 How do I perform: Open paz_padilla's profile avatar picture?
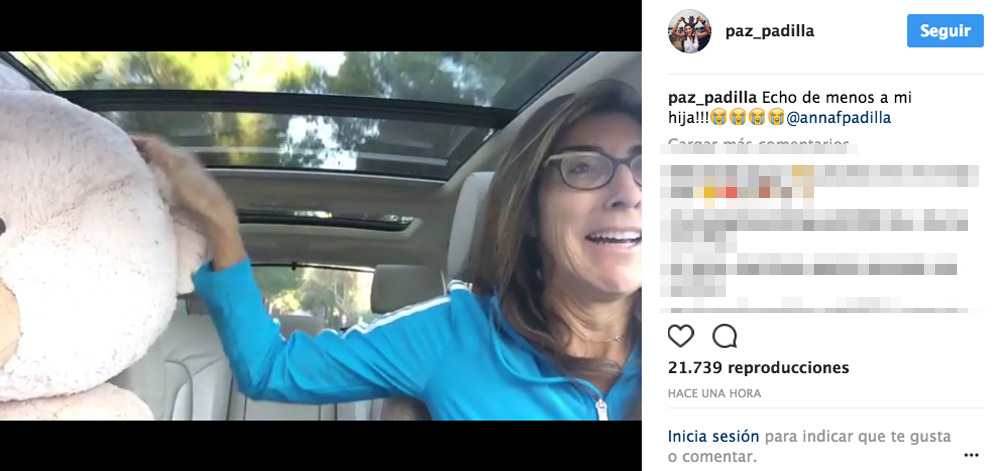(689, 31)
